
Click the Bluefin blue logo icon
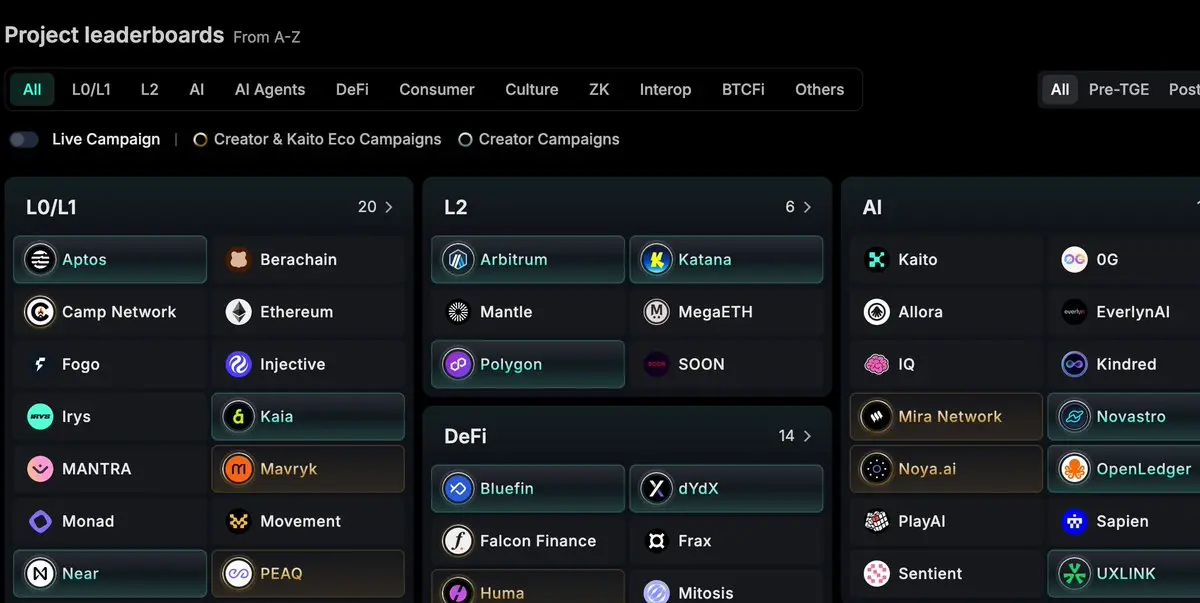tap(458, 489)
